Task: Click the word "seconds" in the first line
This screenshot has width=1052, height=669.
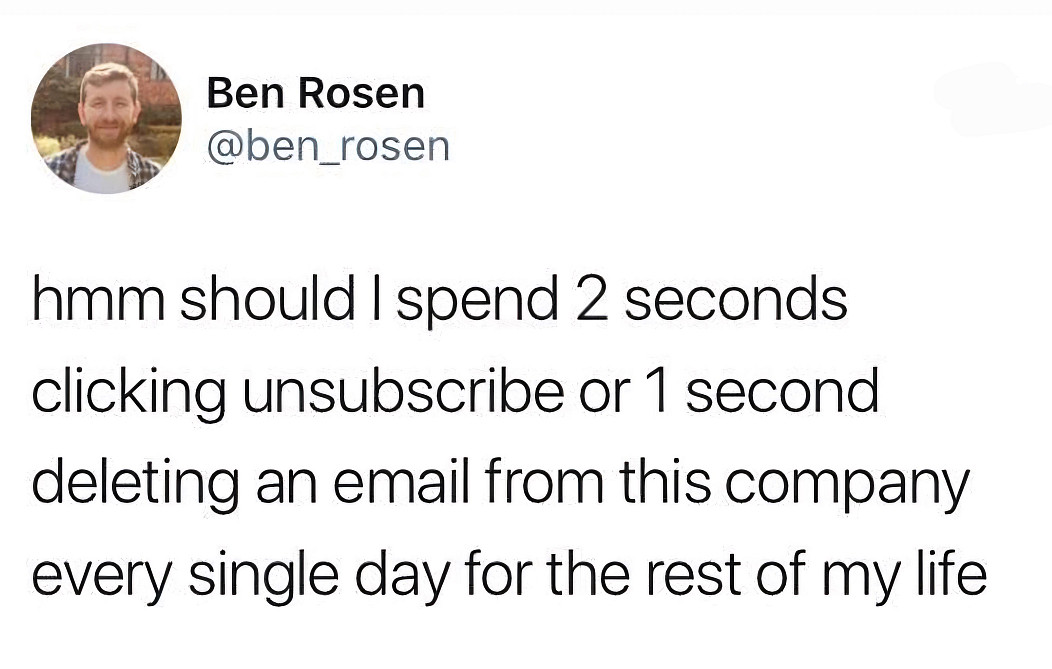Action: click(736, 300)
